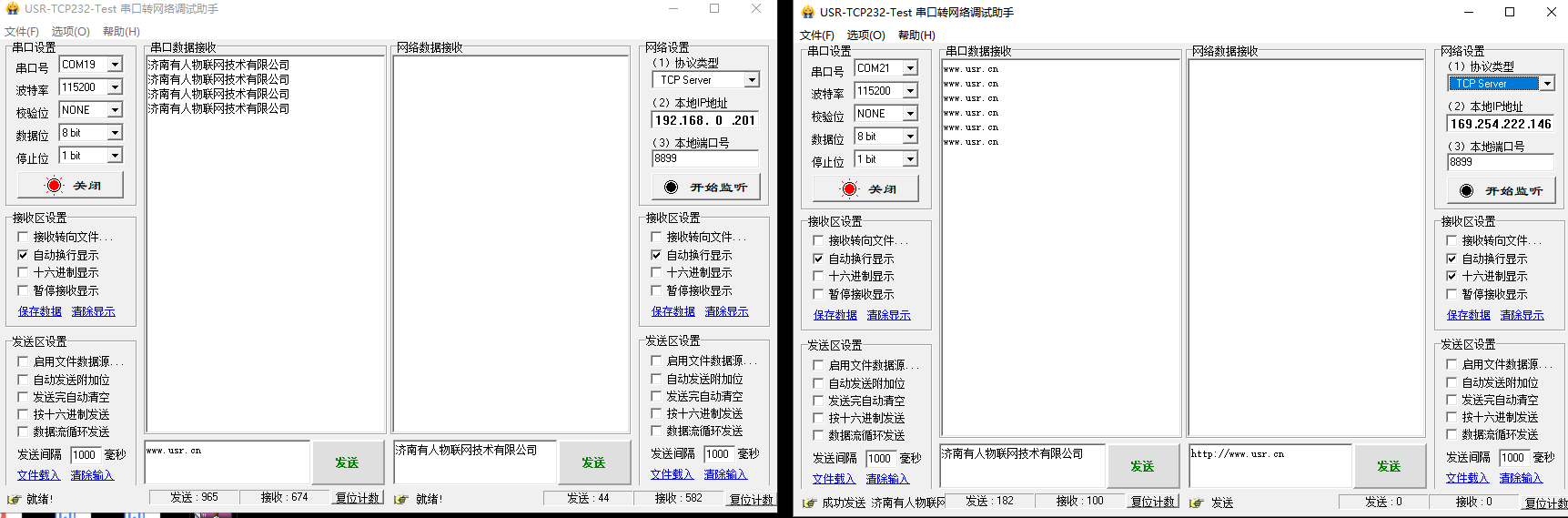Click the red port indicator icon in COM21 window
This screenshot has height=518, width=1568.
[x=849, y=189]
